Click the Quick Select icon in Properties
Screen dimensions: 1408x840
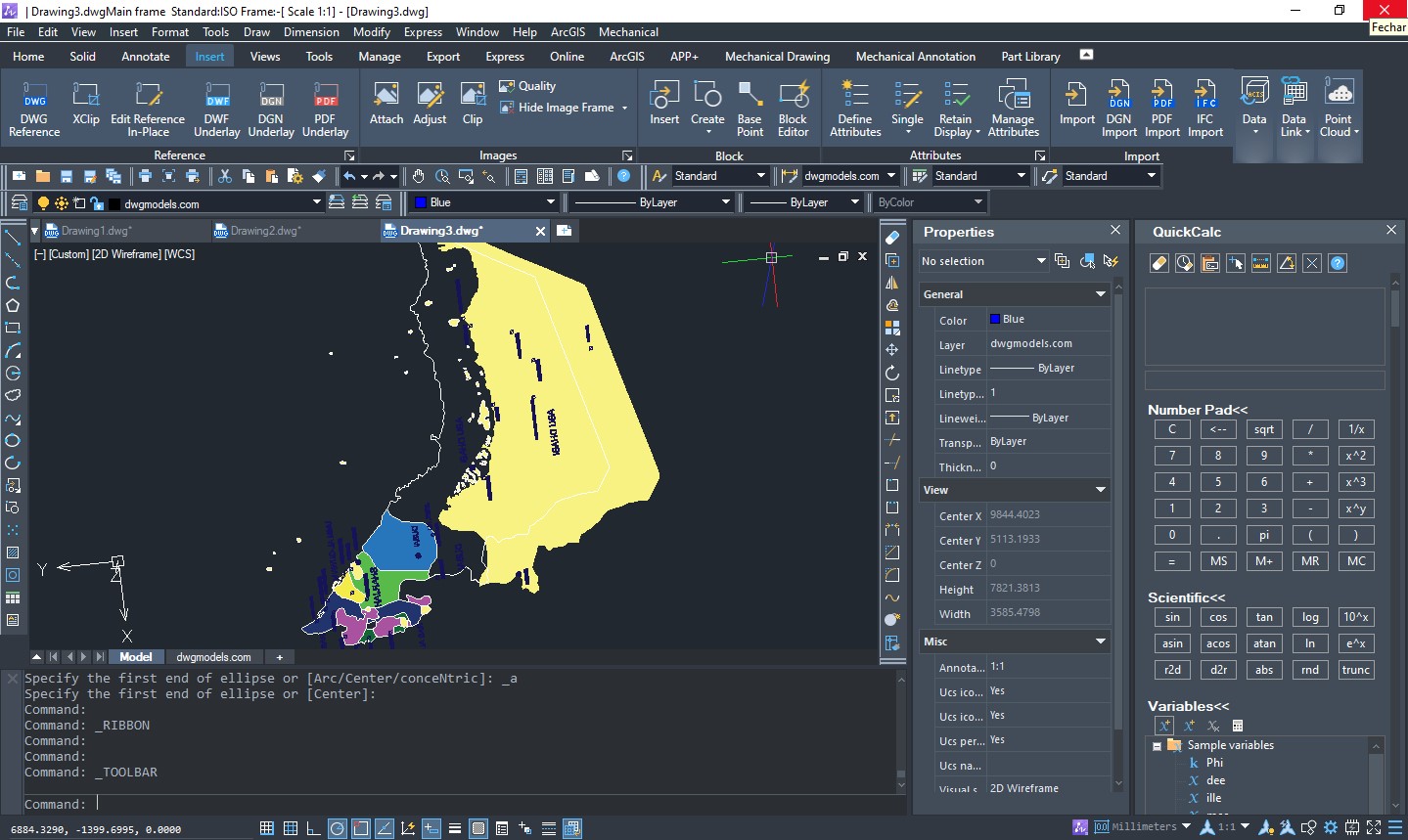click(1110, 261)
